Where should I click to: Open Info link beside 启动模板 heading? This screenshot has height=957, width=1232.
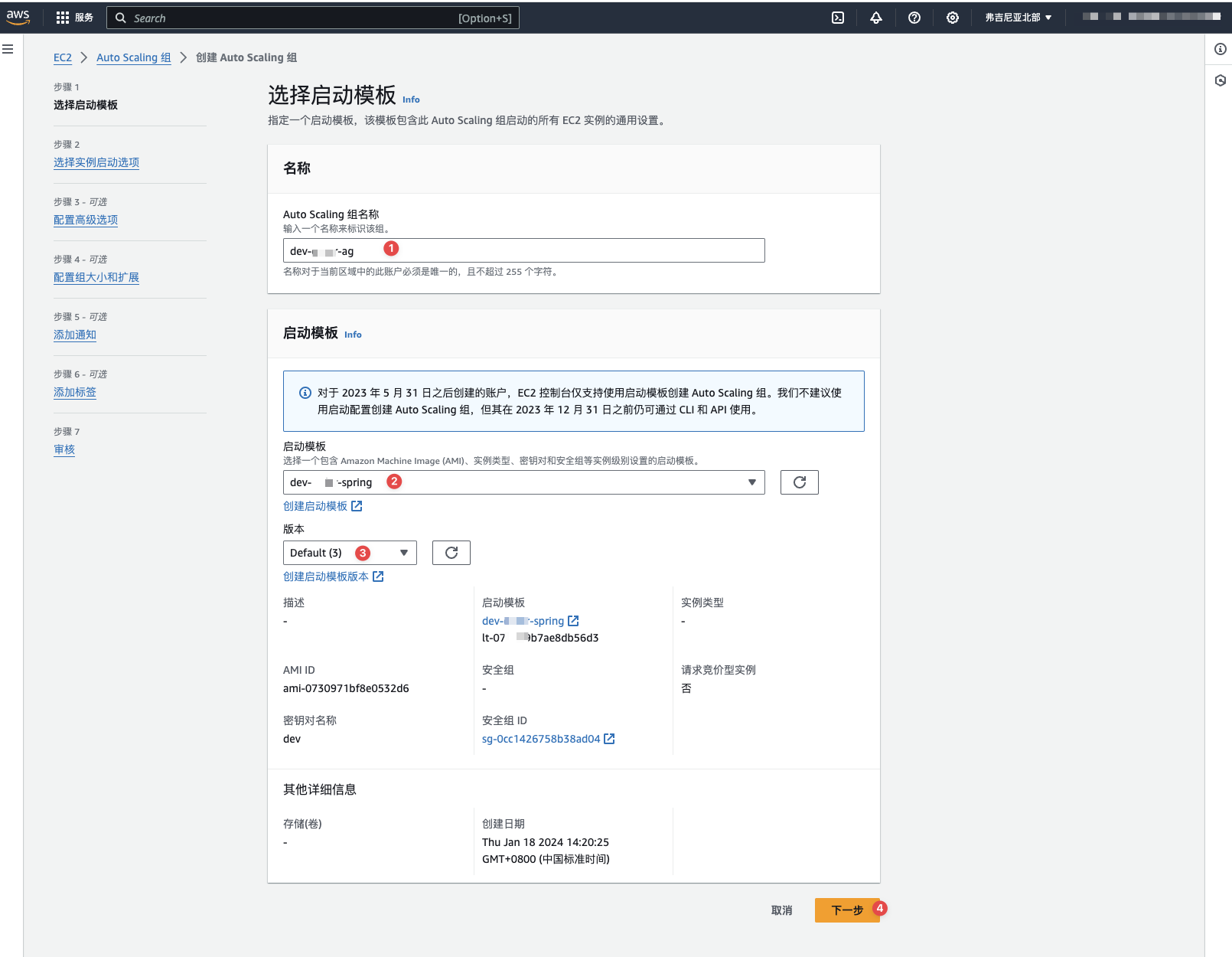[353, 335]
